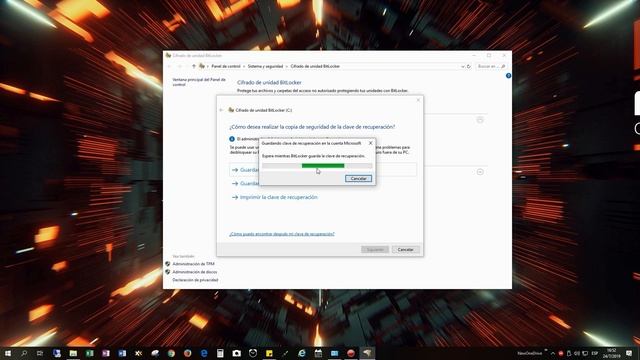
Task: Open the taskbar clock and date
Action: tap(611, 353)
